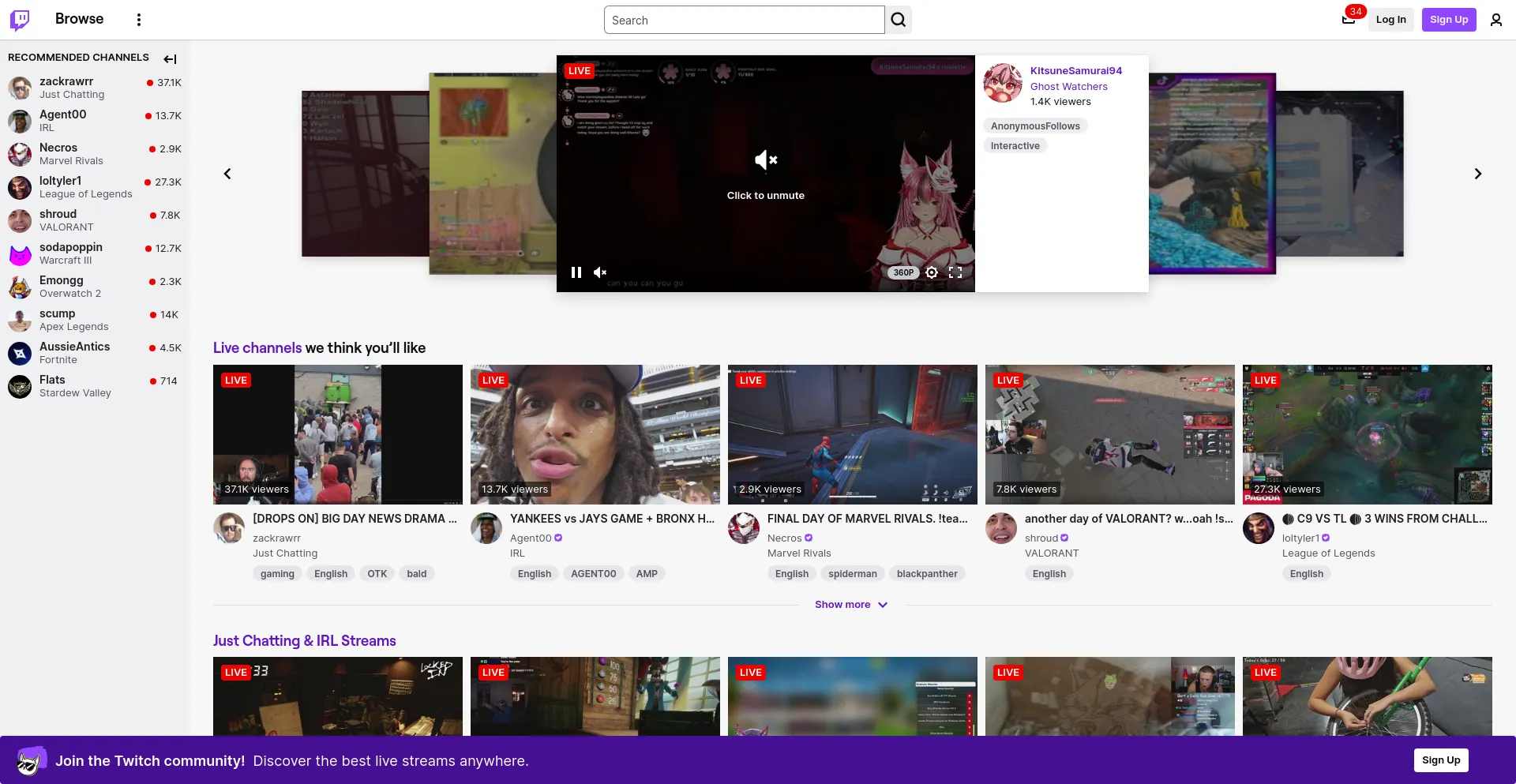Open shroud VALORANT stream thumbnail
The height and width of the screenshot is (784, 1516).
click(x=1110, y=434)
